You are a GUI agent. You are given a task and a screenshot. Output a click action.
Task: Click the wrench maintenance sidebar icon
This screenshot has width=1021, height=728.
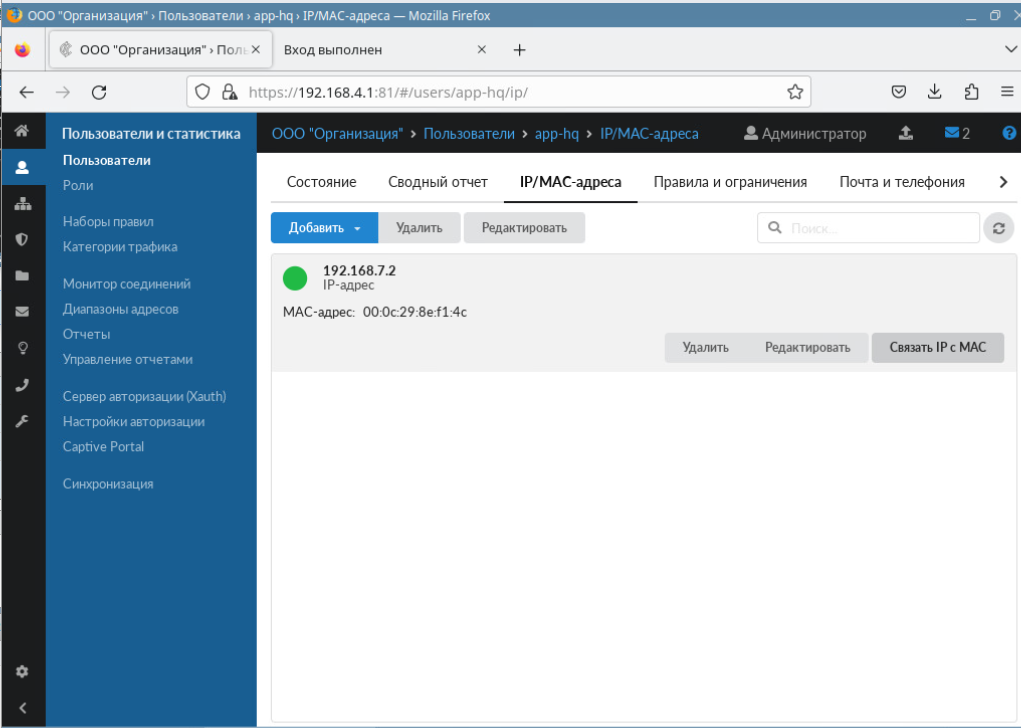[x=22, y=421]
